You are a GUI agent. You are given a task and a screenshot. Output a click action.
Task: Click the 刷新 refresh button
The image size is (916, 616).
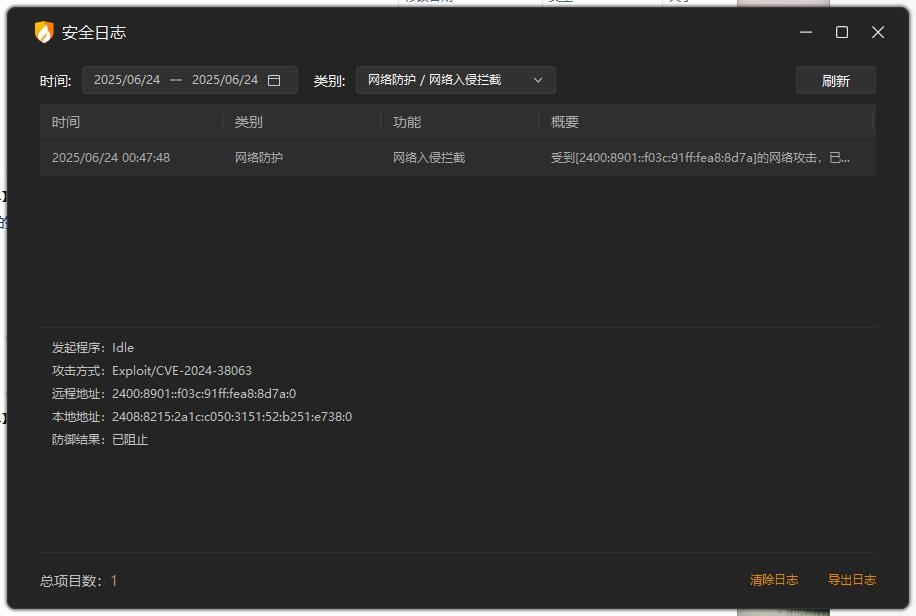835,81
